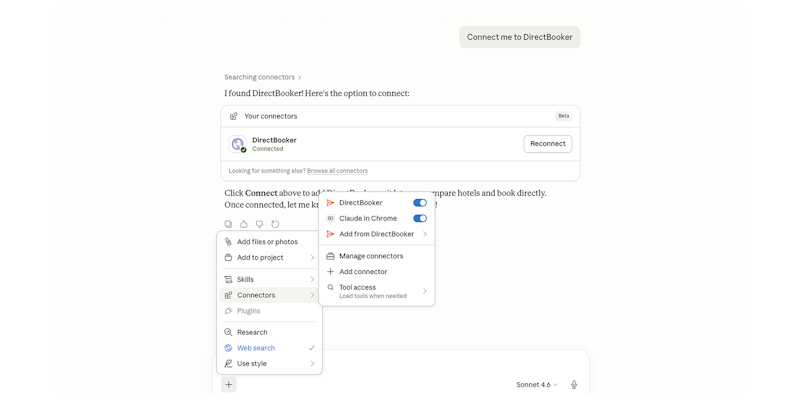Click the Research magnifier icon
The image size is (800, 400).
pyautogui.click(x=228, y=332)
